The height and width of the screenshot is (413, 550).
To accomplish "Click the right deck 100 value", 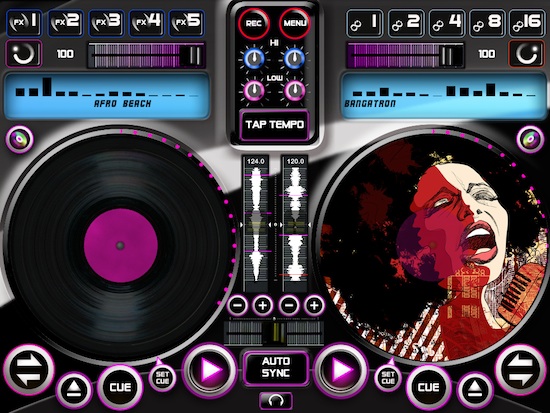I will pyautogui.click(x=487, y=54).
